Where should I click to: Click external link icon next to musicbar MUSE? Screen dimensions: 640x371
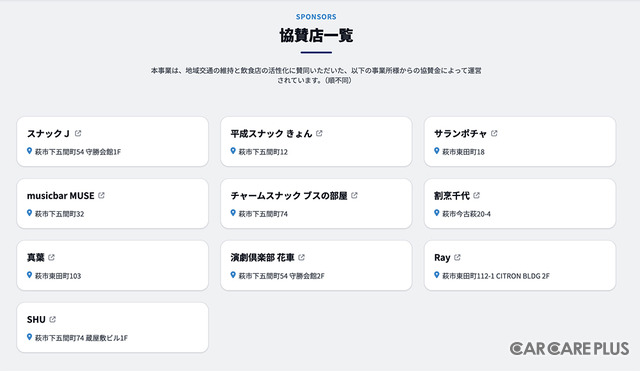101,195
